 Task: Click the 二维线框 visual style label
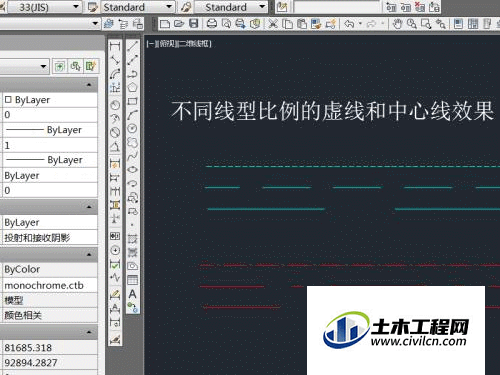pyautogui.click(x=195, y=43)
